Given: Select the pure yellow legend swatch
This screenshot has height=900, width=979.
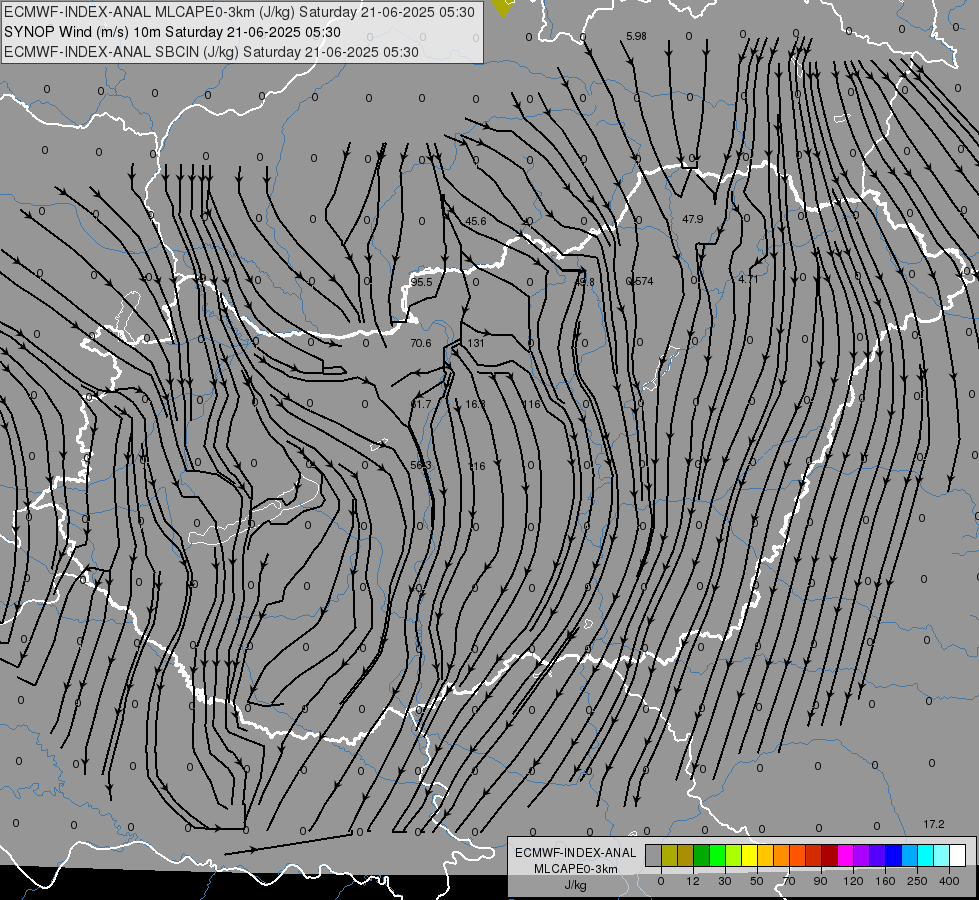Looking at the screenshot, I should point(749,855).
